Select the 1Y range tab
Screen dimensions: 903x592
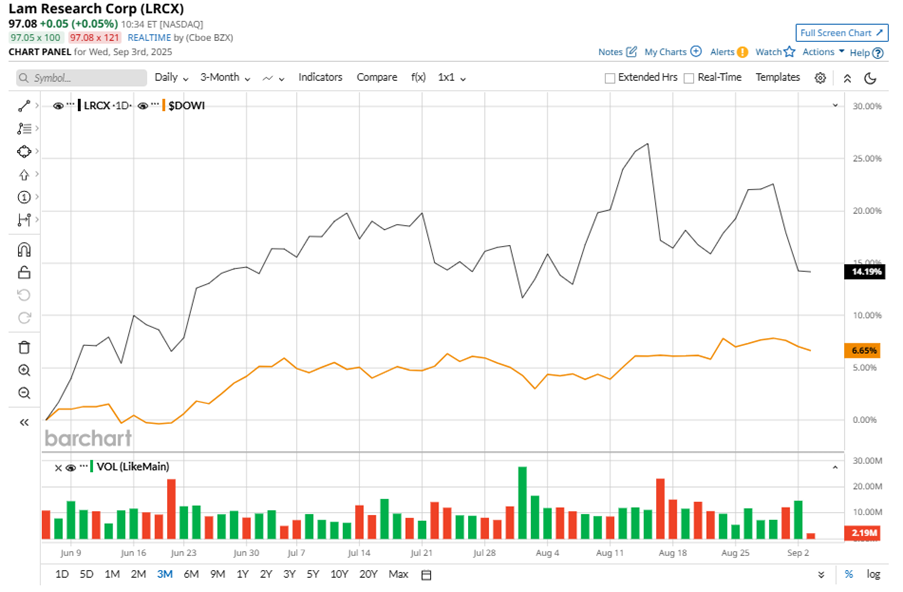pyautogui.click(x=242, y=574)
